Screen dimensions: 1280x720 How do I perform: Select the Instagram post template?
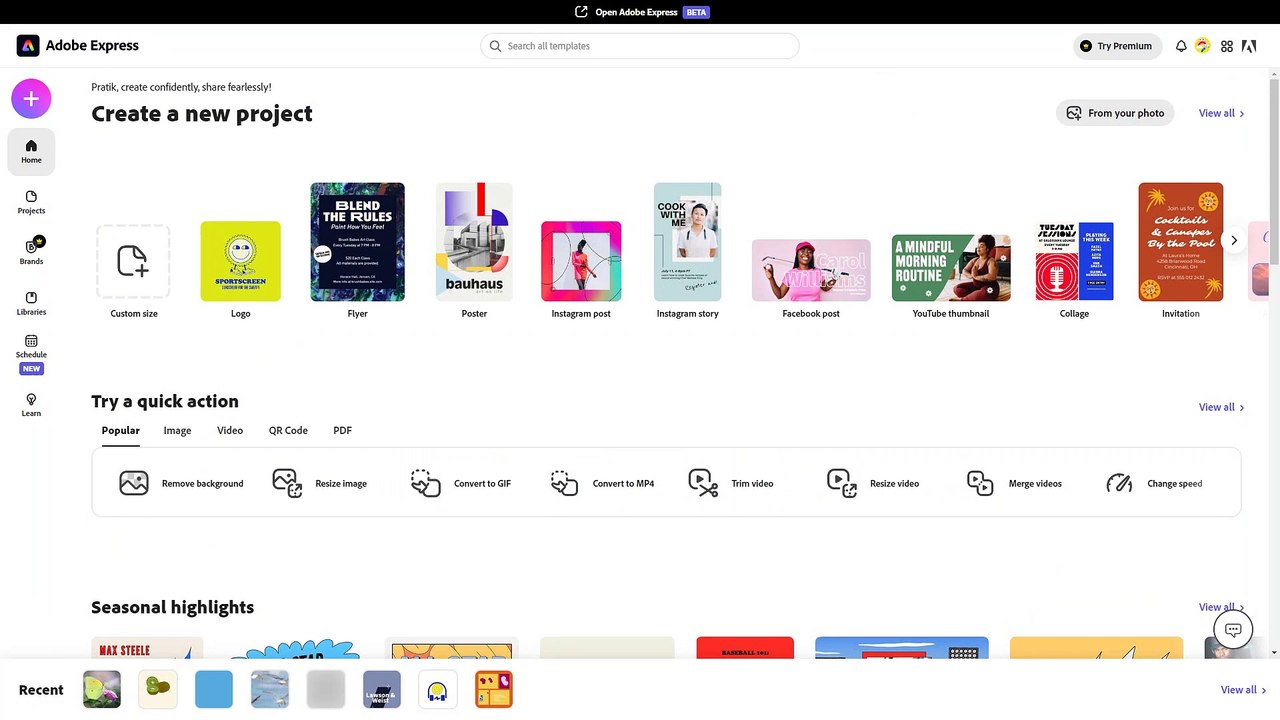click(581, 261)
